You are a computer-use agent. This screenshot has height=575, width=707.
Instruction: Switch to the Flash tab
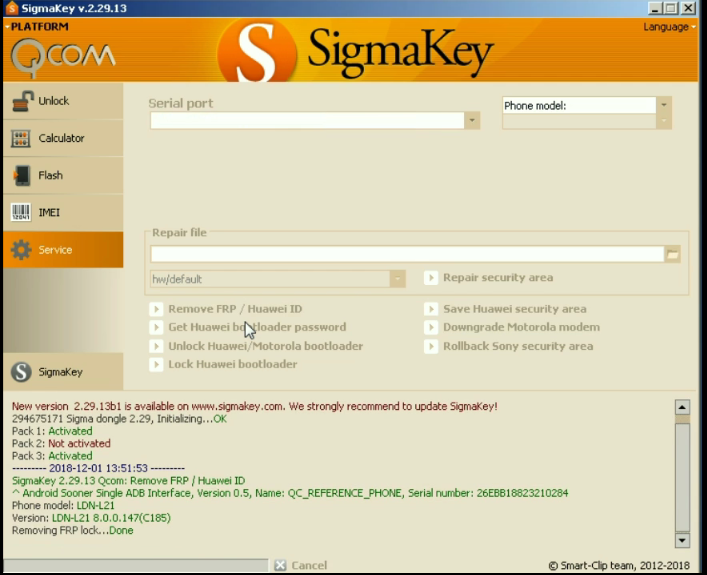(63, 175)
